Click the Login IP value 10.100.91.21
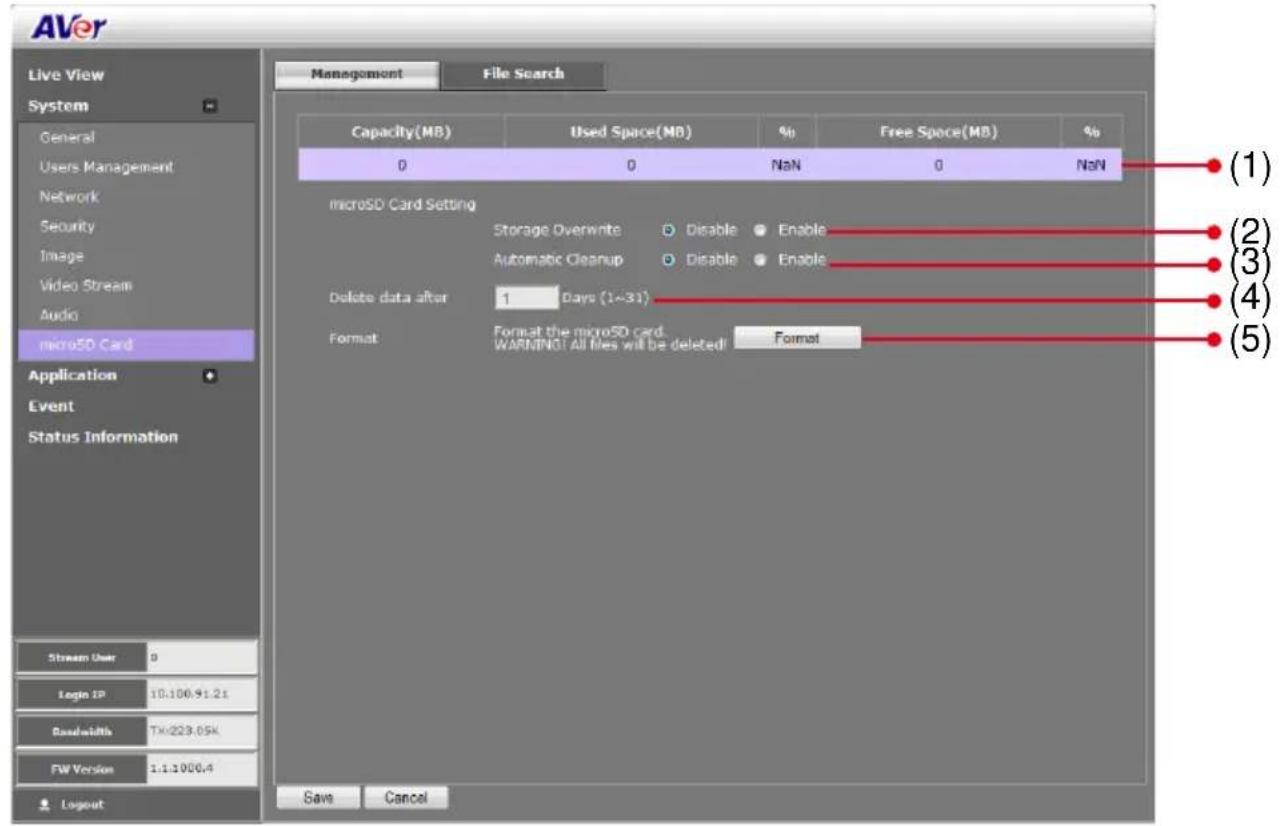Screen dimensions: 1282x826 202,695
